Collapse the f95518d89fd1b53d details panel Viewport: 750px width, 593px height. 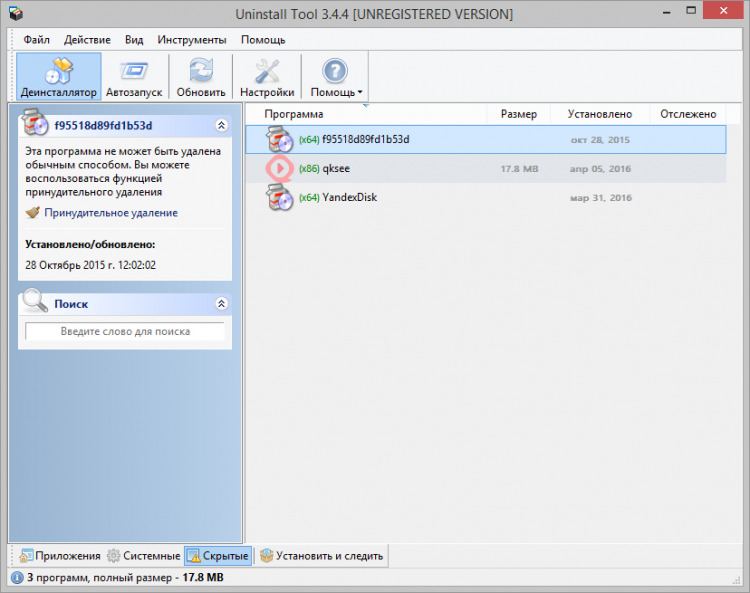pyautogui.click(x=221, y=125)
